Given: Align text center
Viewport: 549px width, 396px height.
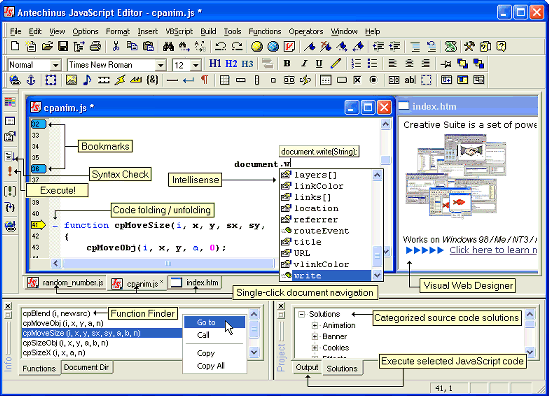Looking at the screenshot, I should (x=409, y=63).
